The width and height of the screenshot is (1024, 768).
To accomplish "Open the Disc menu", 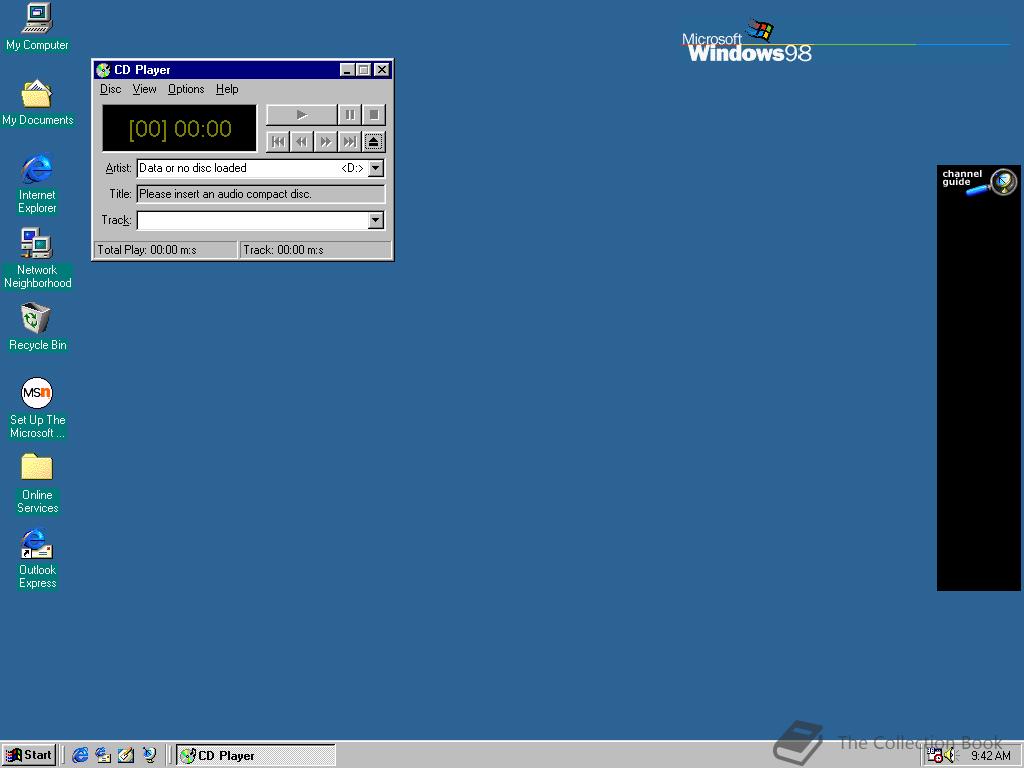I will pyautogui.click(x=110, y=89).
